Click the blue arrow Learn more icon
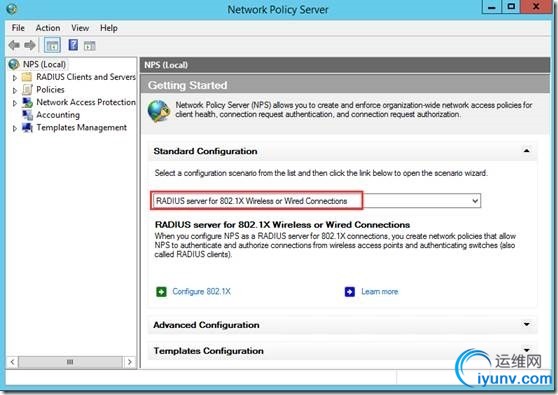This screenshot has width=558, height=395. coord(350,292)
